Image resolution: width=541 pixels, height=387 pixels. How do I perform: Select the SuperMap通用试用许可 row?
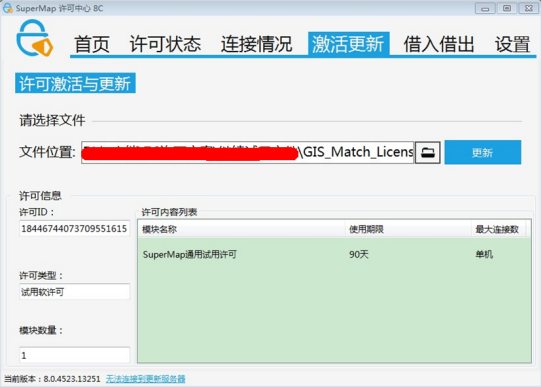coord(334,255)
